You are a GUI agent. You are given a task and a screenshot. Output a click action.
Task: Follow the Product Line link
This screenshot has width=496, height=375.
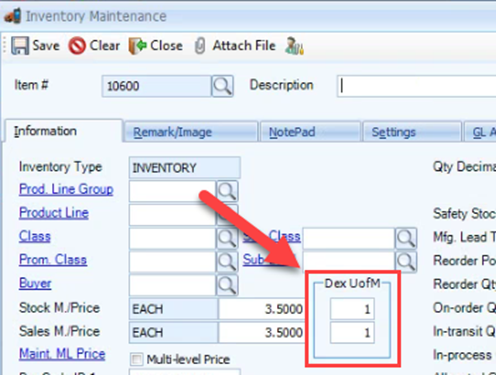point(54,213)
